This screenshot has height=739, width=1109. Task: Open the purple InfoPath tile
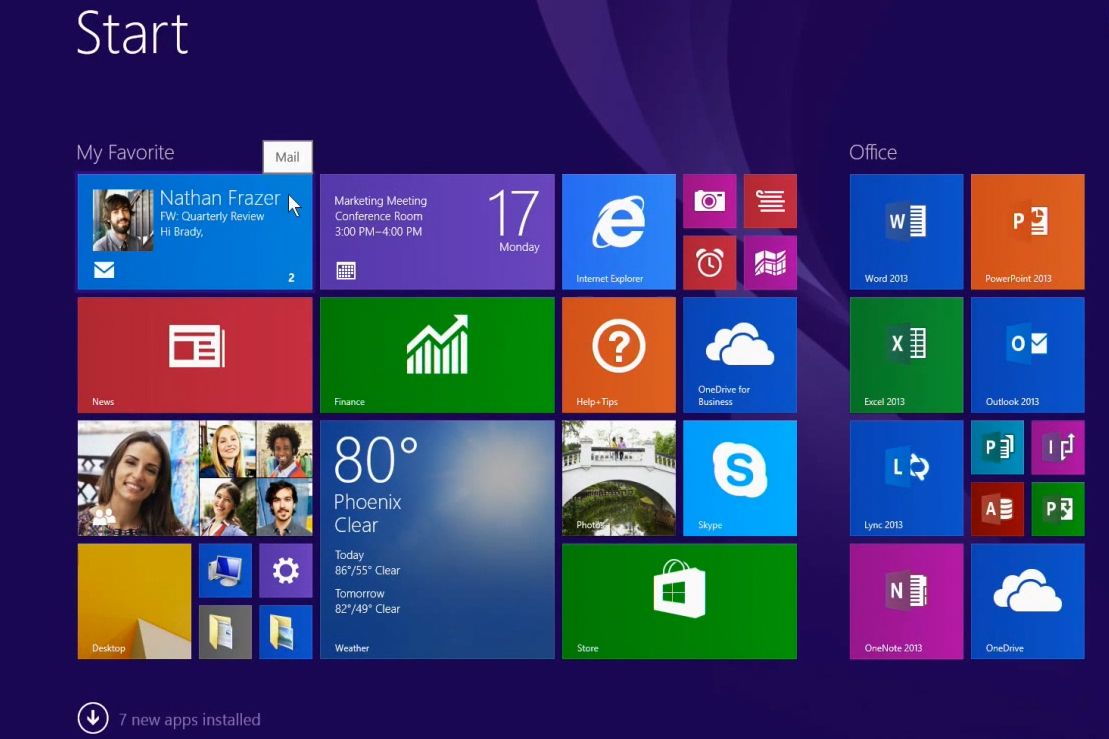tap(1058, 448)
